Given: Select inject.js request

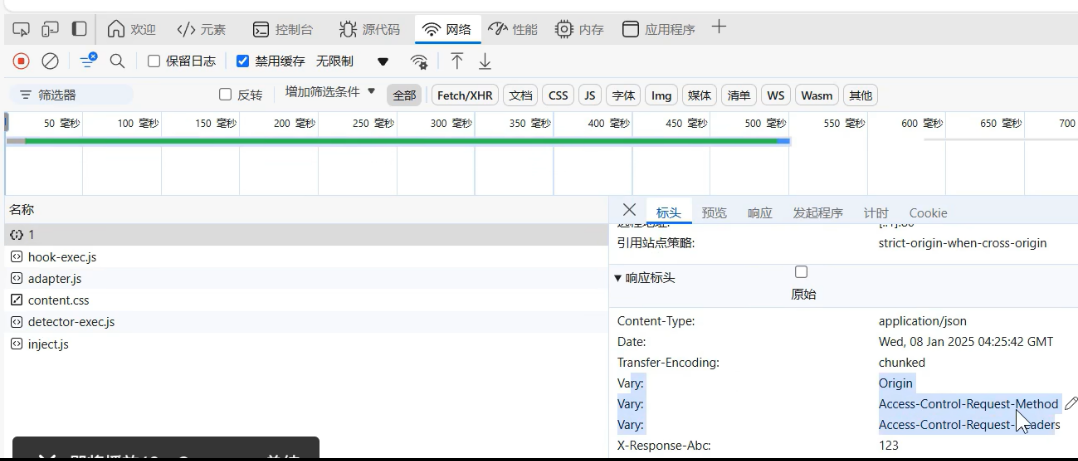Looking at the screenshot, I should click(x=306, y=344).
